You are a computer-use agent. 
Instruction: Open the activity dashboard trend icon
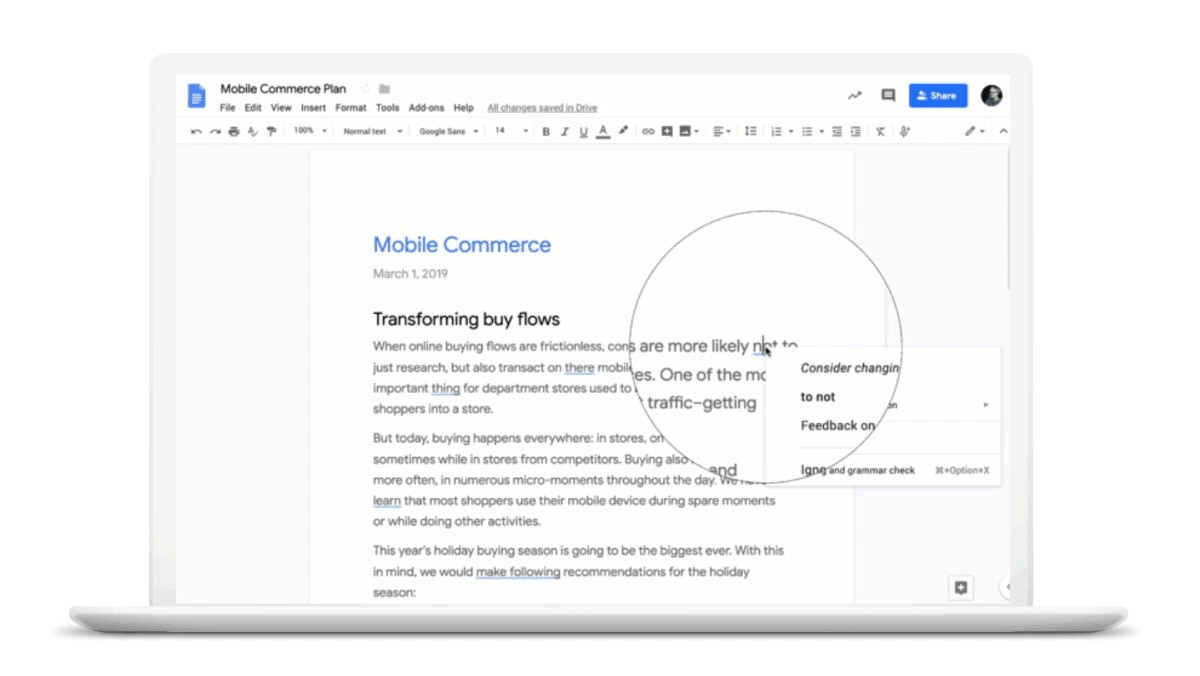tap(855, 96)
